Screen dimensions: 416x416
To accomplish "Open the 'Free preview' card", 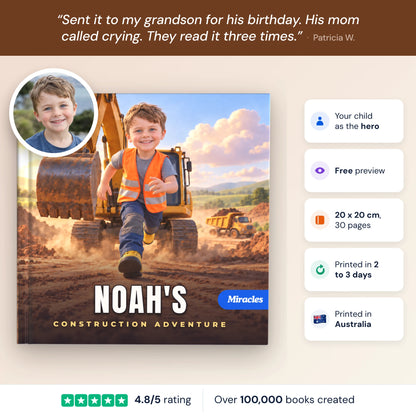I will [x=354, y=171].
